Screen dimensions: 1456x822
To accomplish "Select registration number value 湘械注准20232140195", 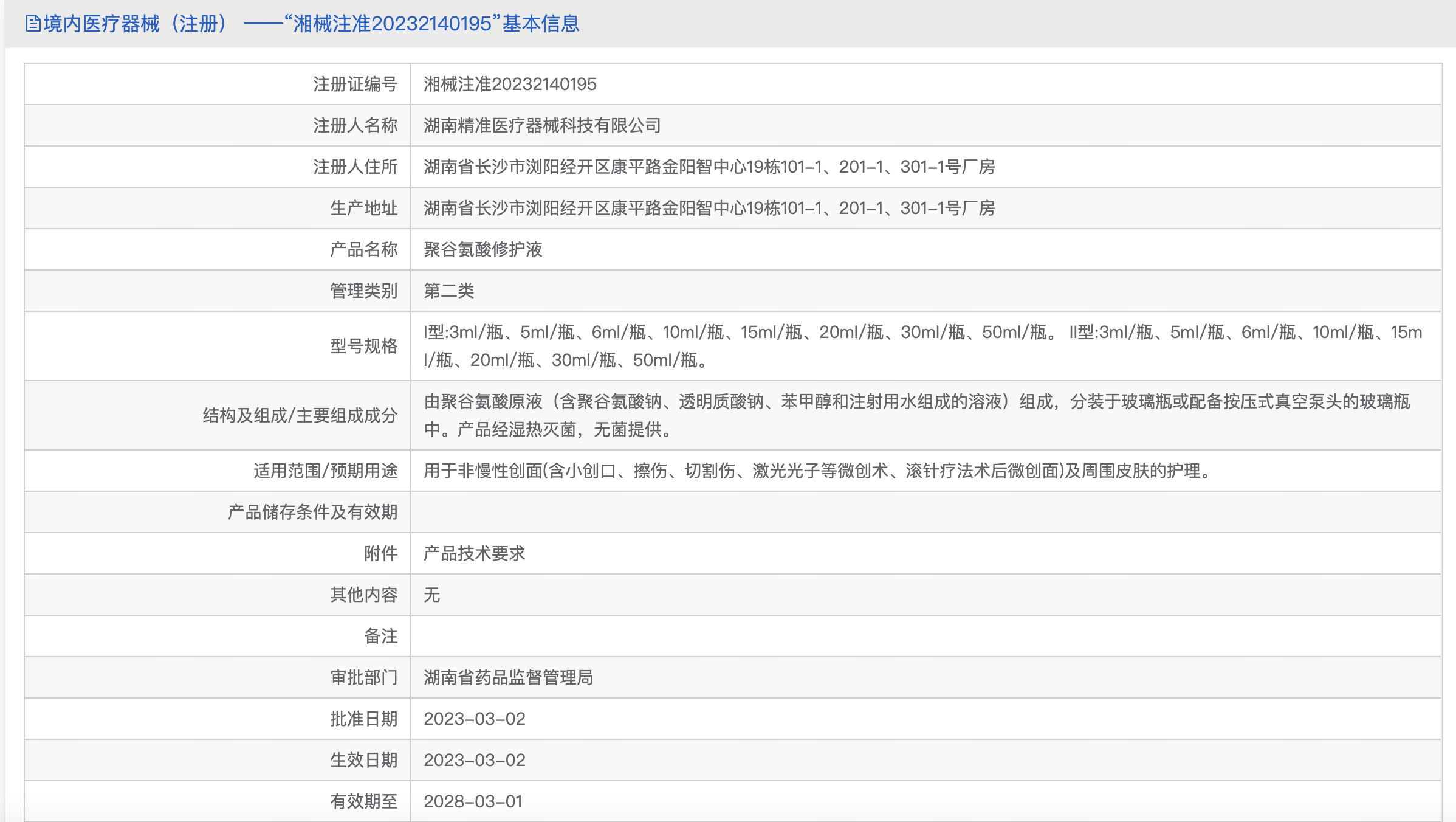I will [510, 84].
